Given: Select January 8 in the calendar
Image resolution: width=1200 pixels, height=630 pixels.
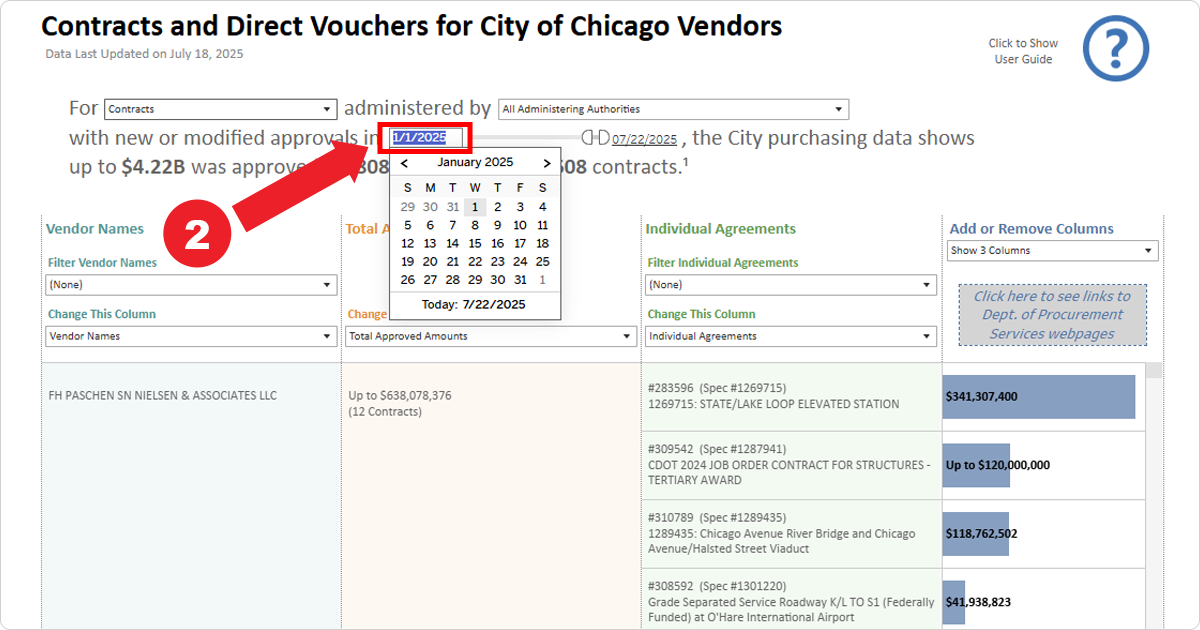Looking at the screenshot, I should click(475, 225).
